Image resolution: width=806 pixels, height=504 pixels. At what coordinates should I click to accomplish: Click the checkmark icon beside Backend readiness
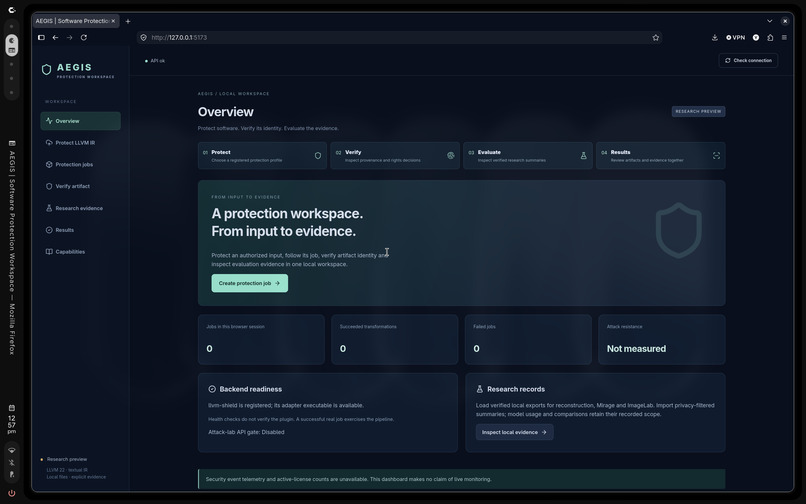click(x=212, y=389)
